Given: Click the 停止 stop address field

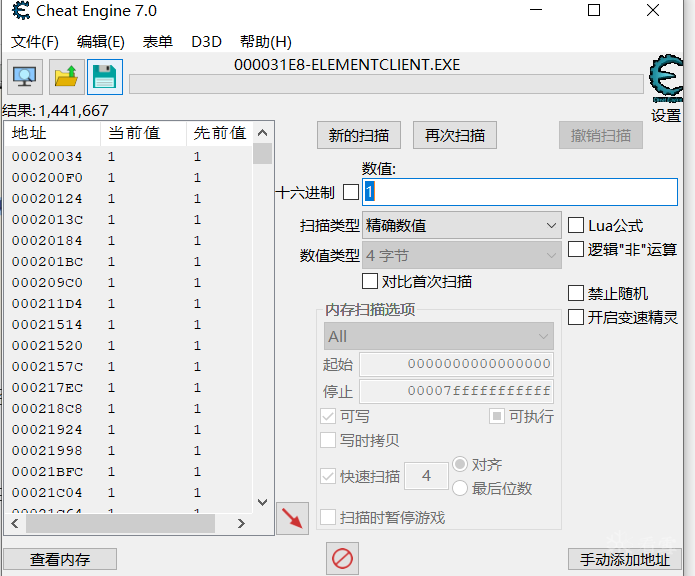Looking at the screenshot, I should coord(456,391).
